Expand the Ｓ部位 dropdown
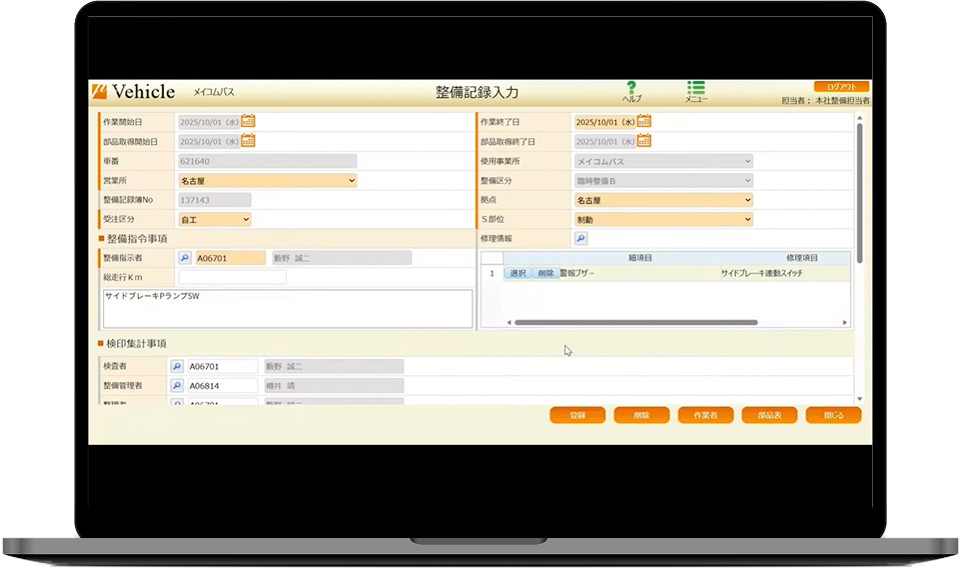Screen dimensions: 960x570 click(664, 219)
